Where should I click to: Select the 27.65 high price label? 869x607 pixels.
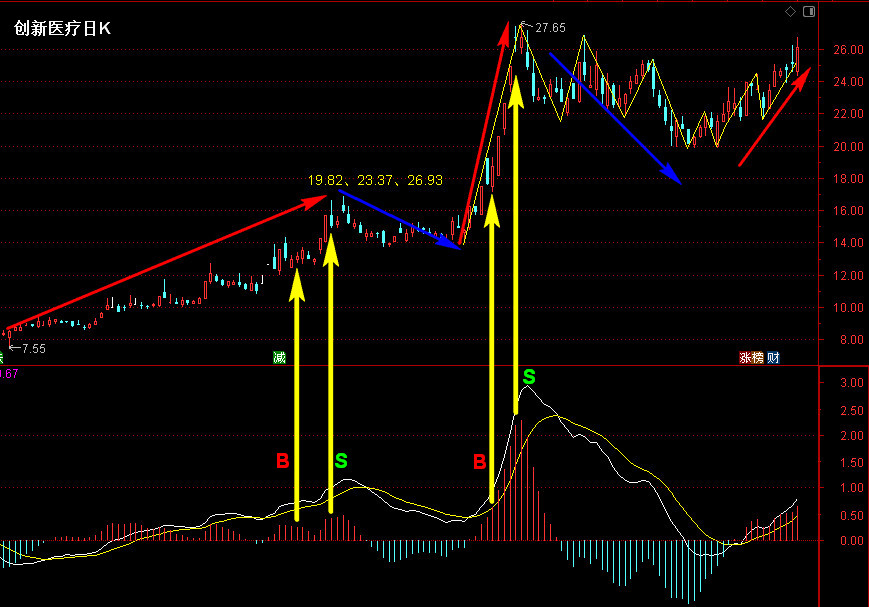(550, 28)
